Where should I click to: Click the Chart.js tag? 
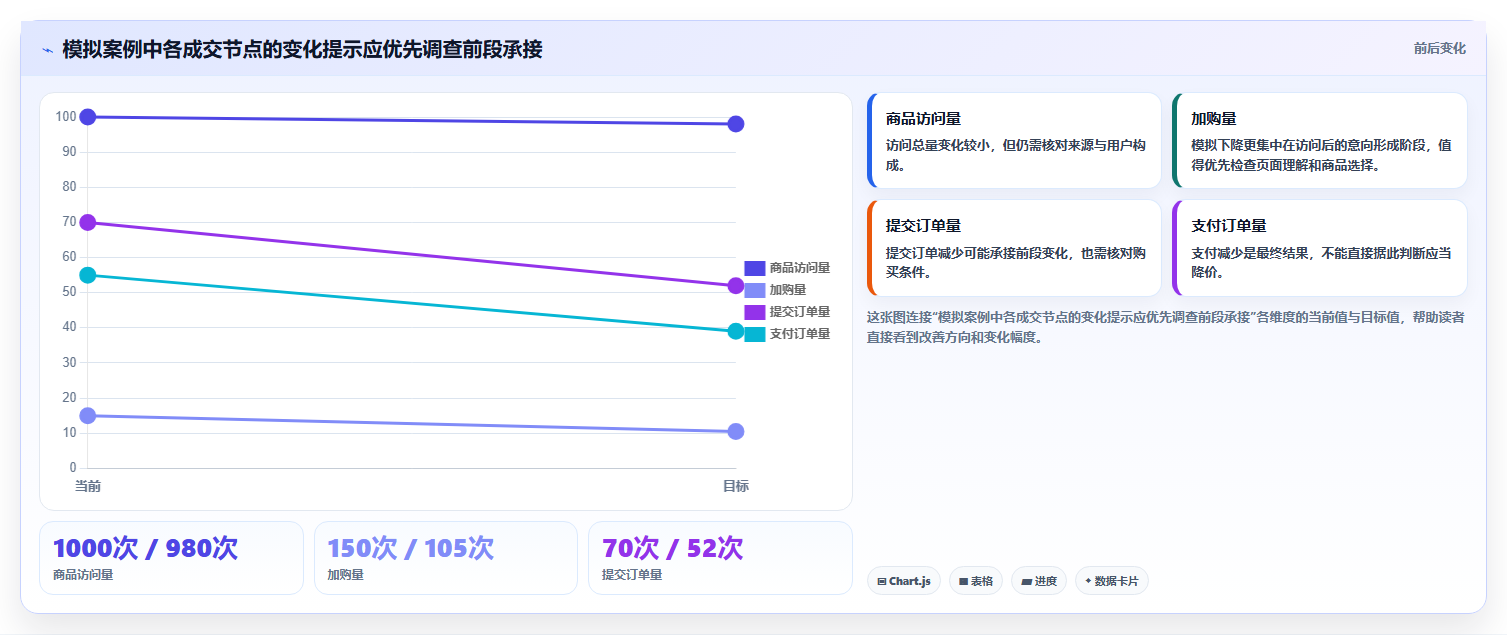[x=904, y=581]
